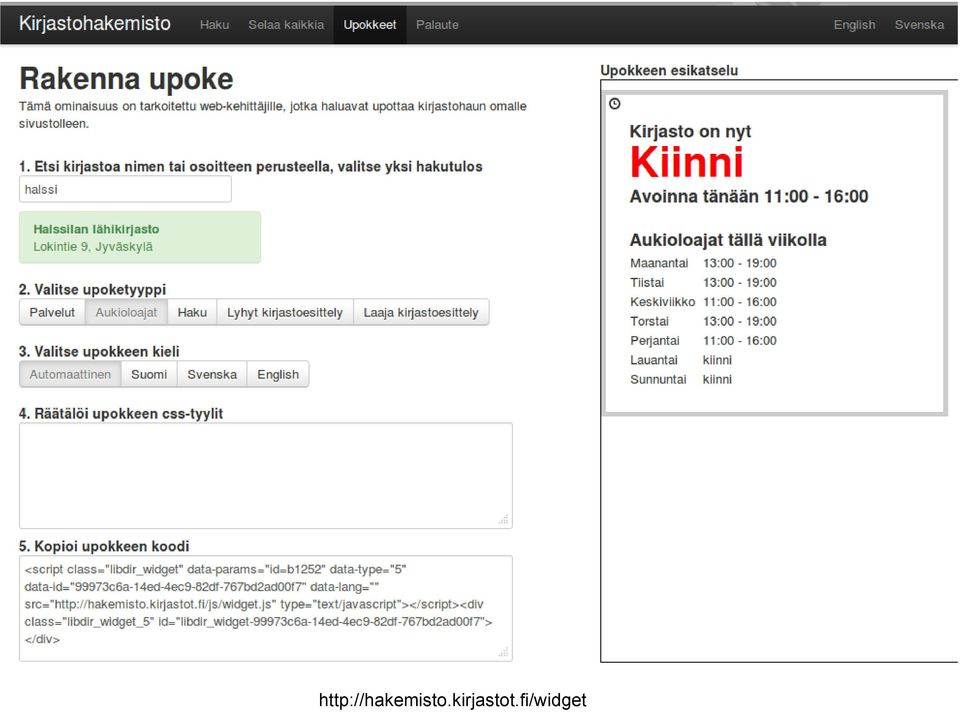960x712 pixels.
Task: Choose the Lyhyt kirjastoesittely embed type
Action: (285, 312)
